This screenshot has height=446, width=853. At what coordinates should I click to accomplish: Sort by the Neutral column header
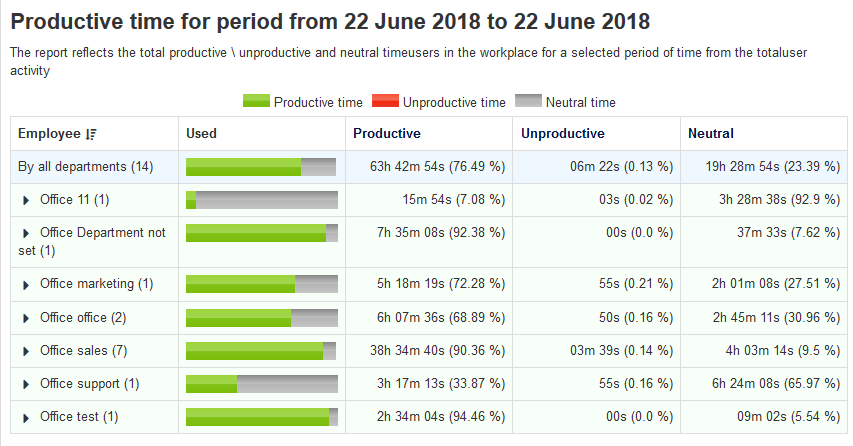[711, 133]
